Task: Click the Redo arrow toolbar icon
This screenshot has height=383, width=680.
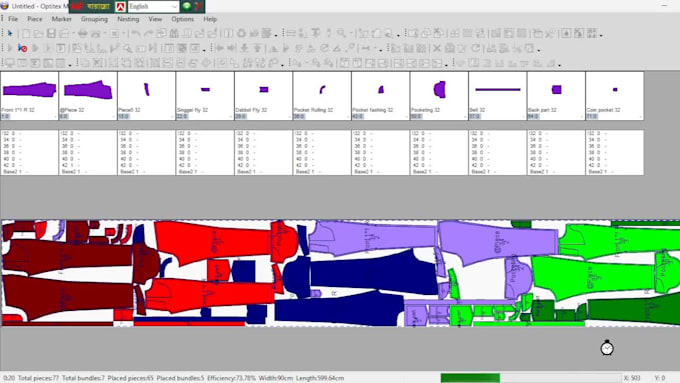Action: coord(148,33)
